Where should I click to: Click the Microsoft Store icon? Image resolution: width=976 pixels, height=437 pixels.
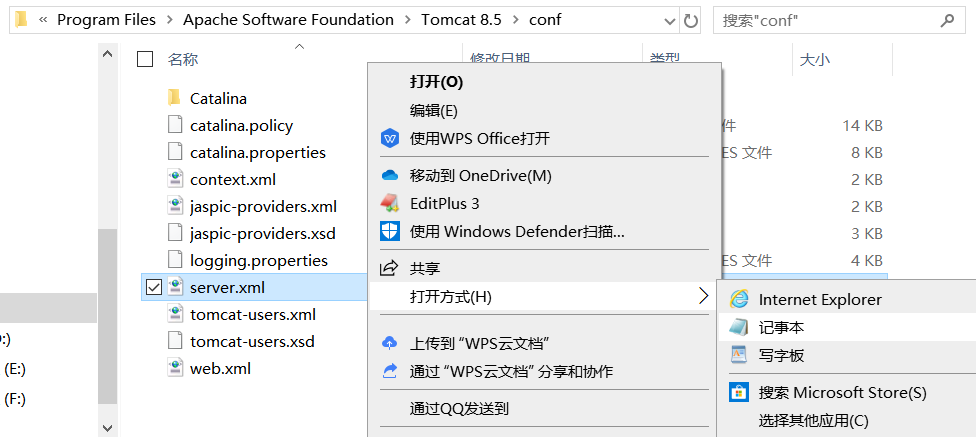coord(739,392)
